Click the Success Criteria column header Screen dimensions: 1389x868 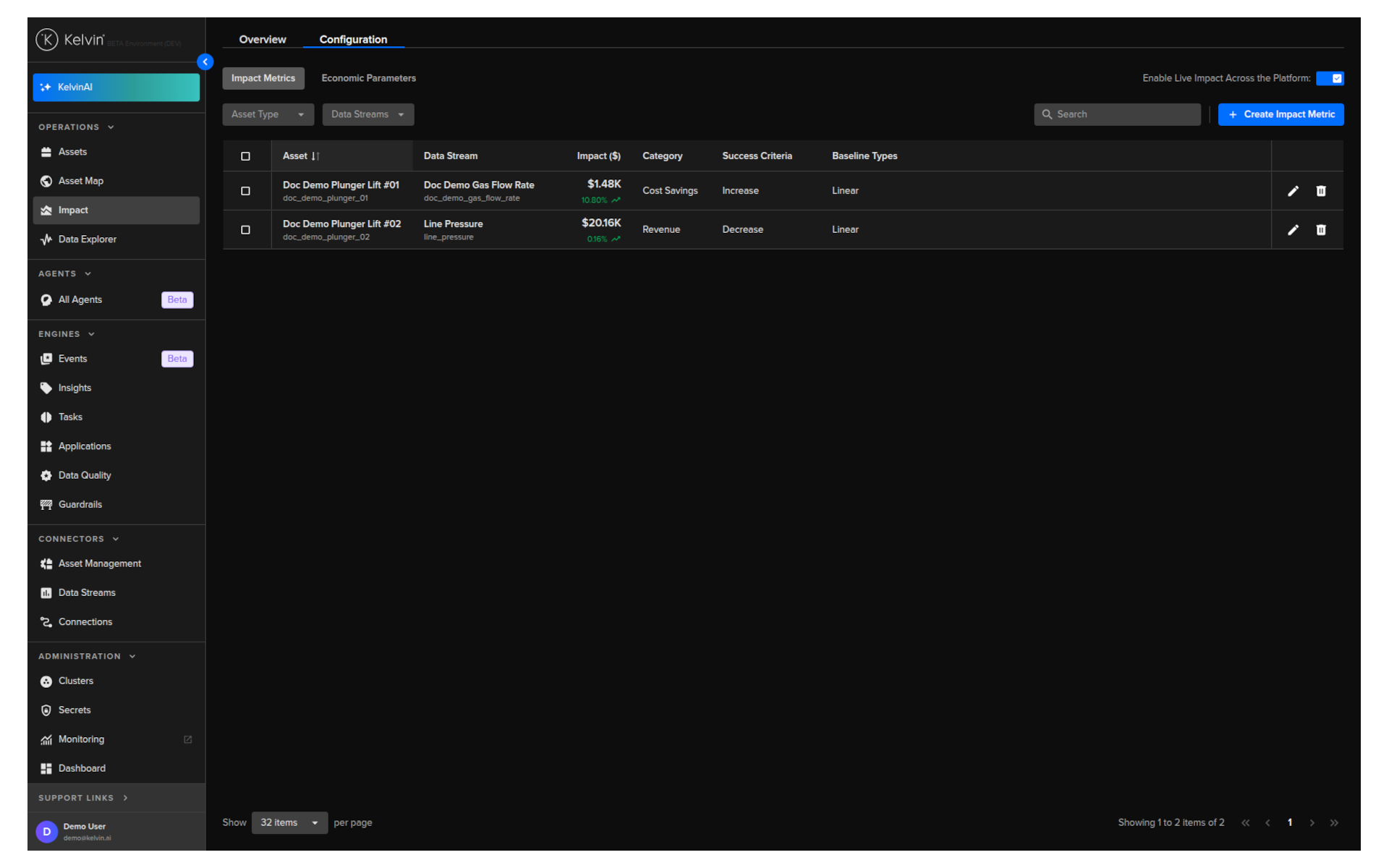point(757,156)
